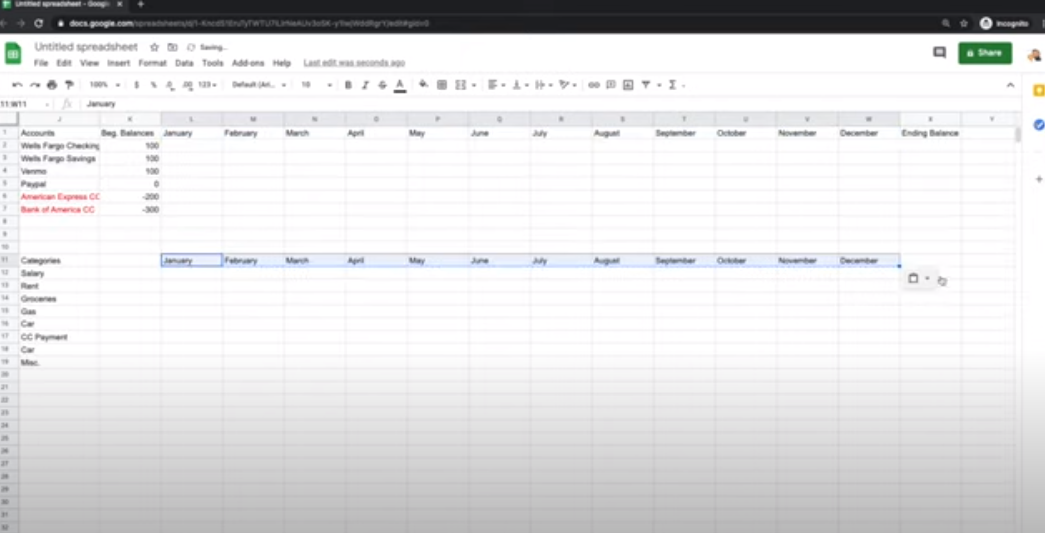Open the fill color bucket
The image size is (1045, 533).
click(x=423, y=85)
